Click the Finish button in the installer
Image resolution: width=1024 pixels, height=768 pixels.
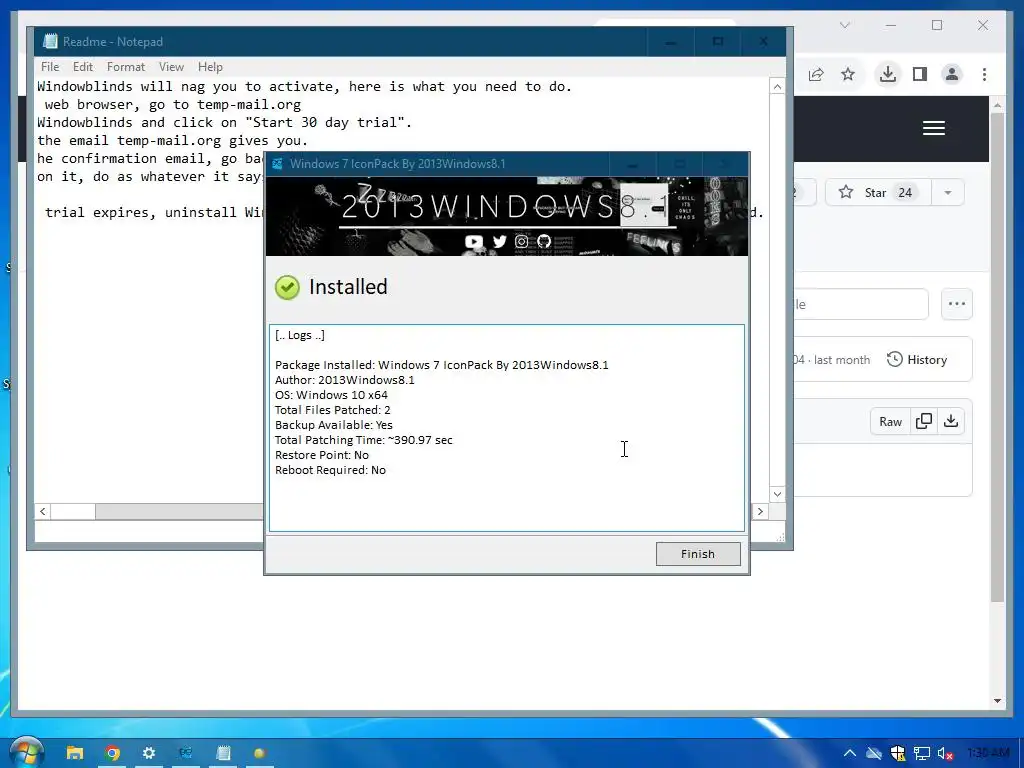(698, 554)
